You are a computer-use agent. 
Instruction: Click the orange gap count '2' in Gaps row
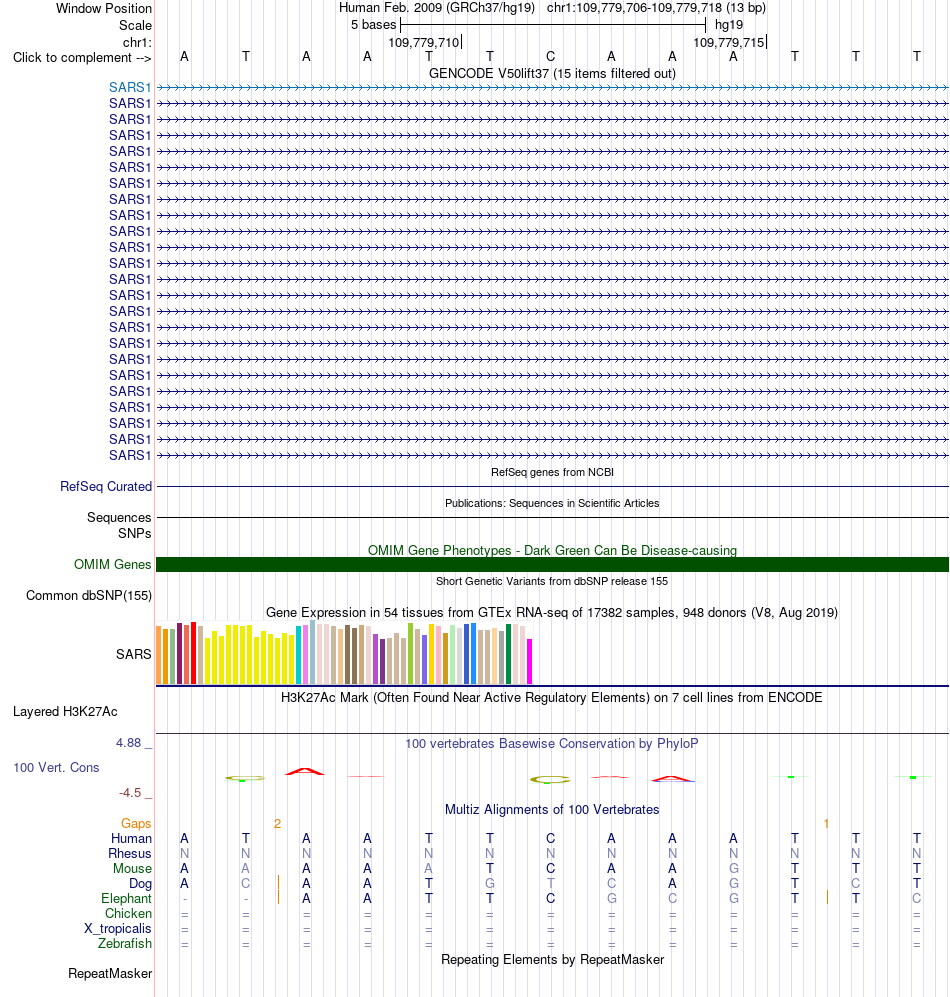[x=277, y=824]
